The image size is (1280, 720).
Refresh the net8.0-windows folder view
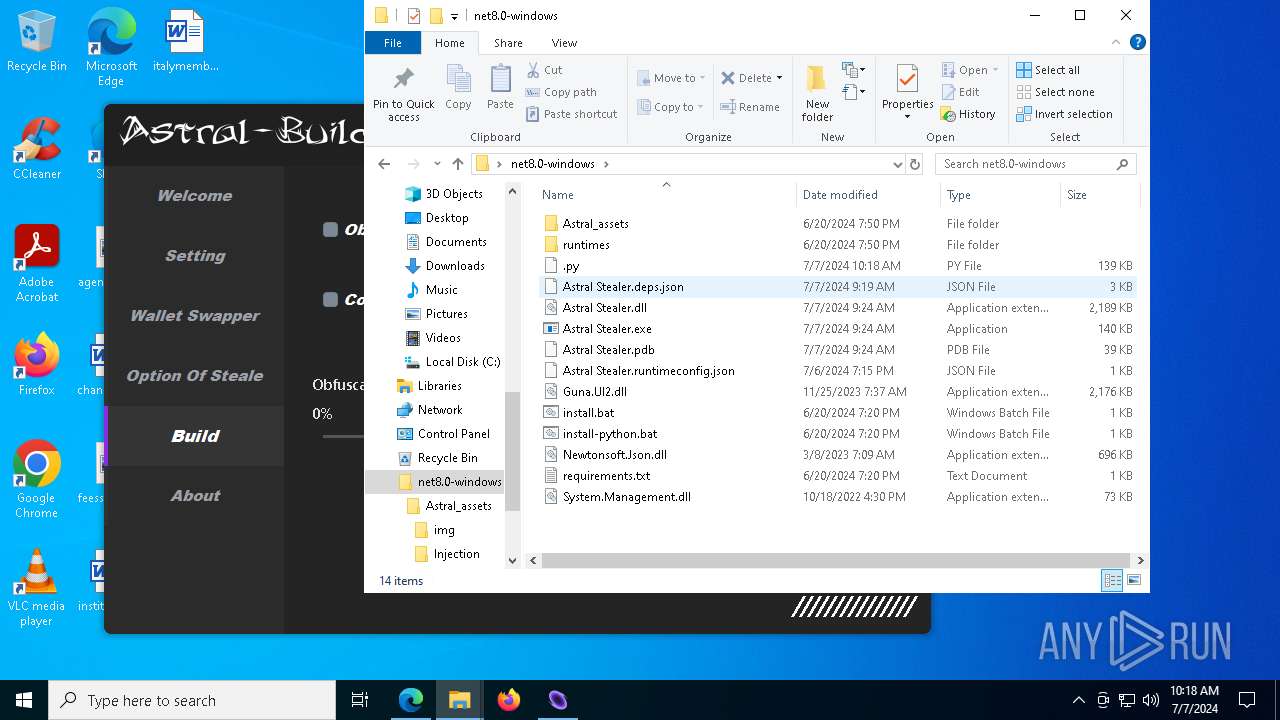point(914,164)
